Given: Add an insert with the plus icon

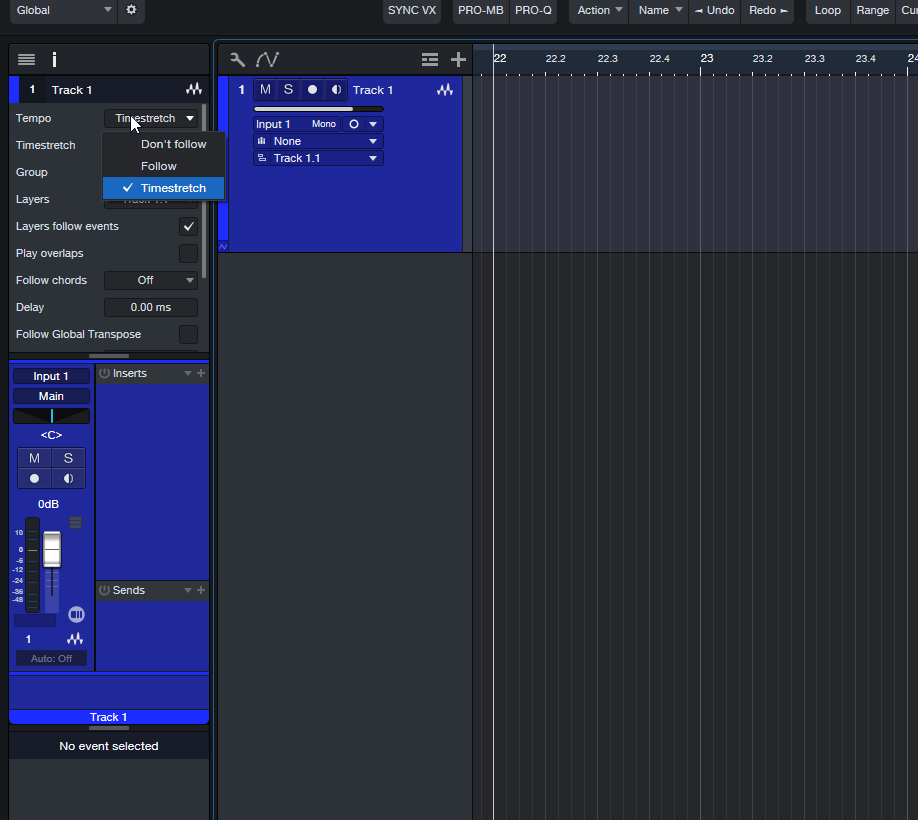Looking at the screenshot, I should 201,373.
